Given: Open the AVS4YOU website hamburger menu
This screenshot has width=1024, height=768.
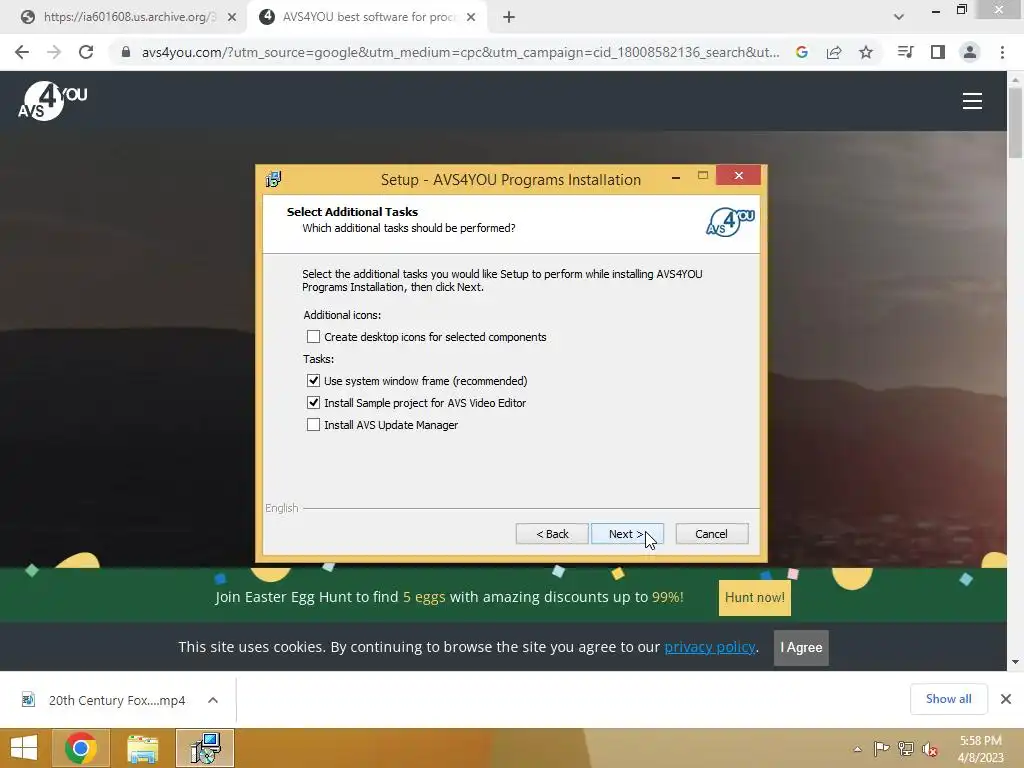Looking at the screenshot, I should 972,101.
